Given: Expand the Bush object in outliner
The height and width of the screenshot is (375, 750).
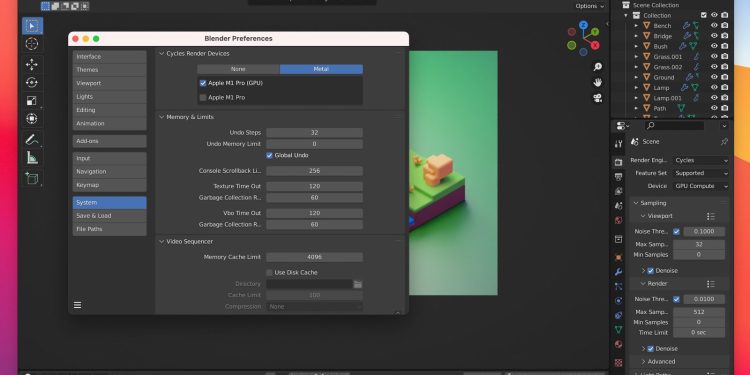Looking at the screenshot, I should coord(636,46).
